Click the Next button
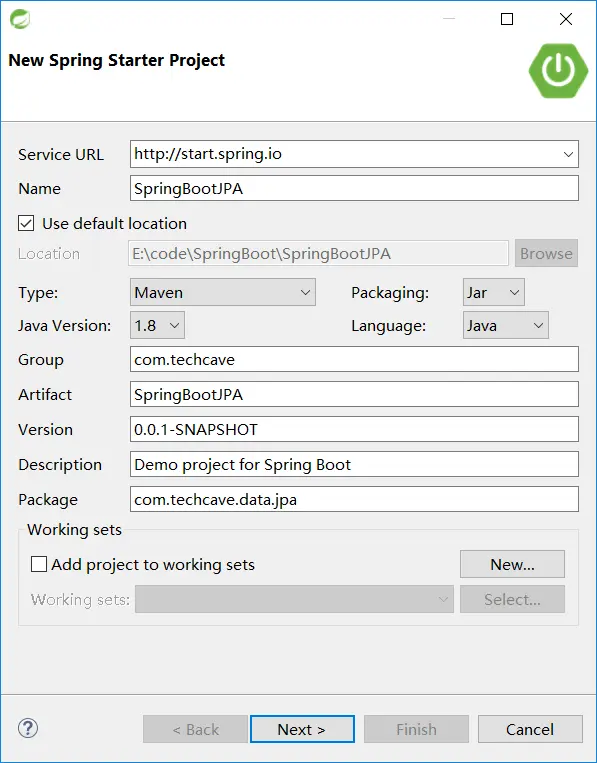Screen dimensions: 597x763 tap(302, 729)
